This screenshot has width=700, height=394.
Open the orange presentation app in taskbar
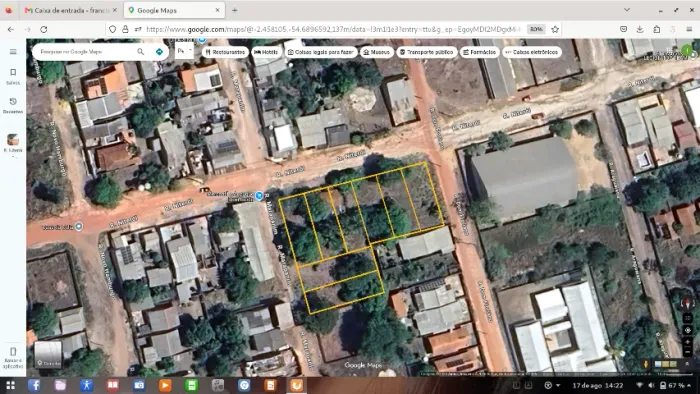click(270, 385)
